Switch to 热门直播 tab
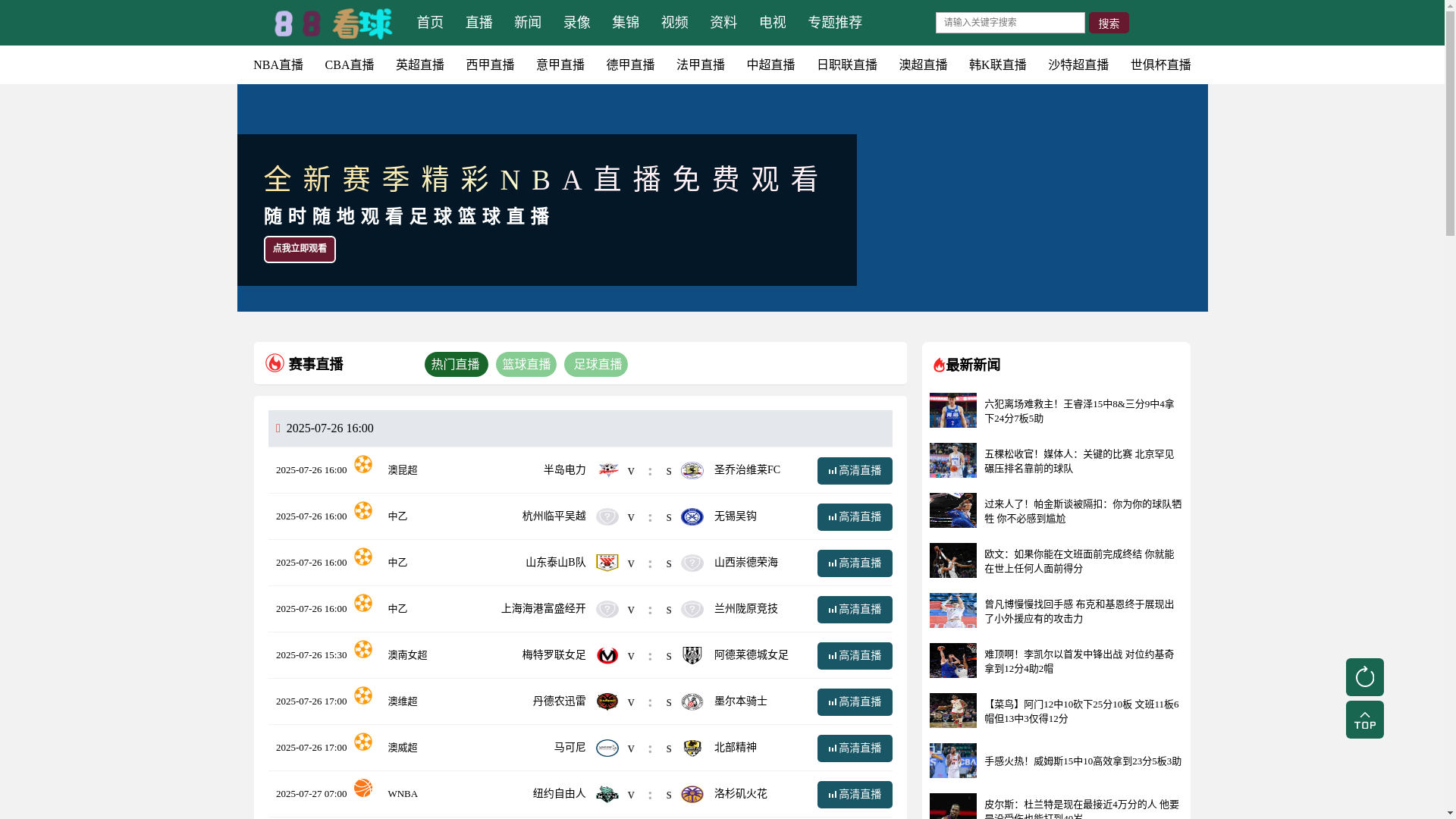Screen dimensions: 1456x819 [x=456, y=365]
